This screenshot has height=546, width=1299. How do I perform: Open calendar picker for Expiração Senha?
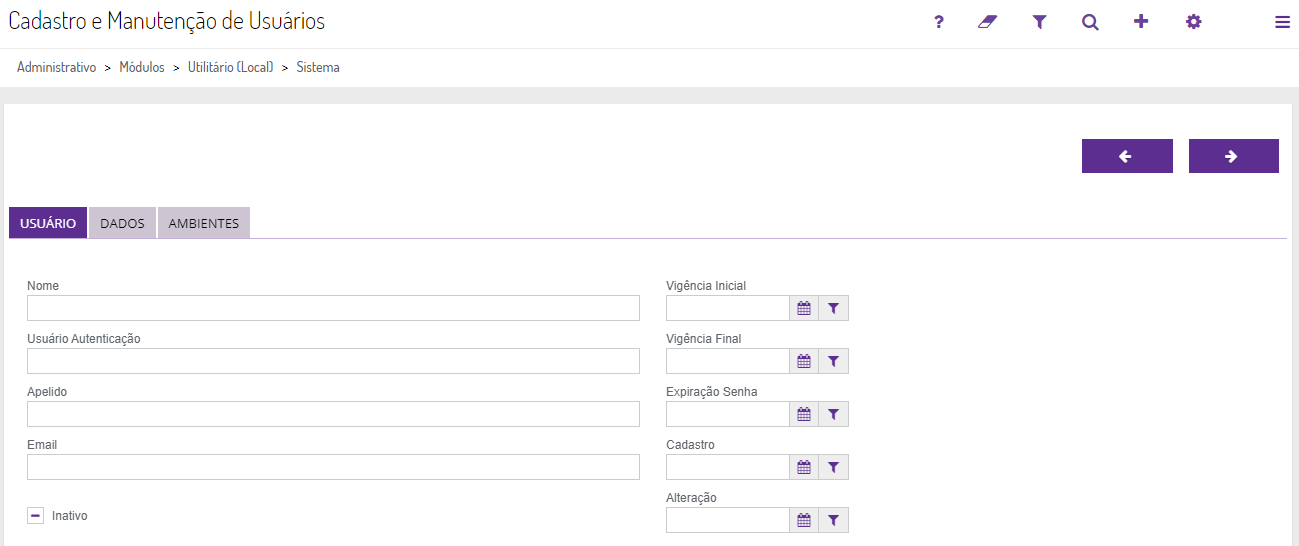click(803, 414)
